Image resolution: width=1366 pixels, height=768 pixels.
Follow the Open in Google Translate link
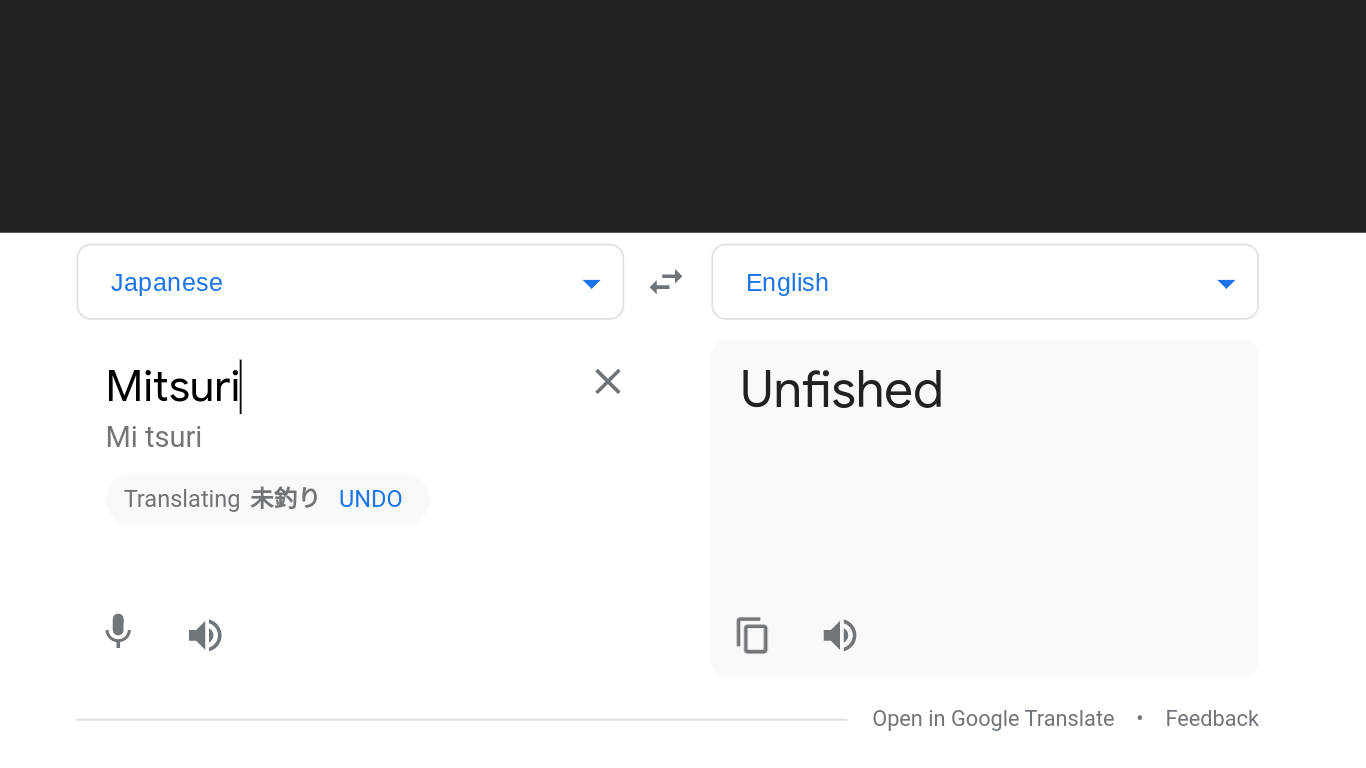[x=993, y=719]
